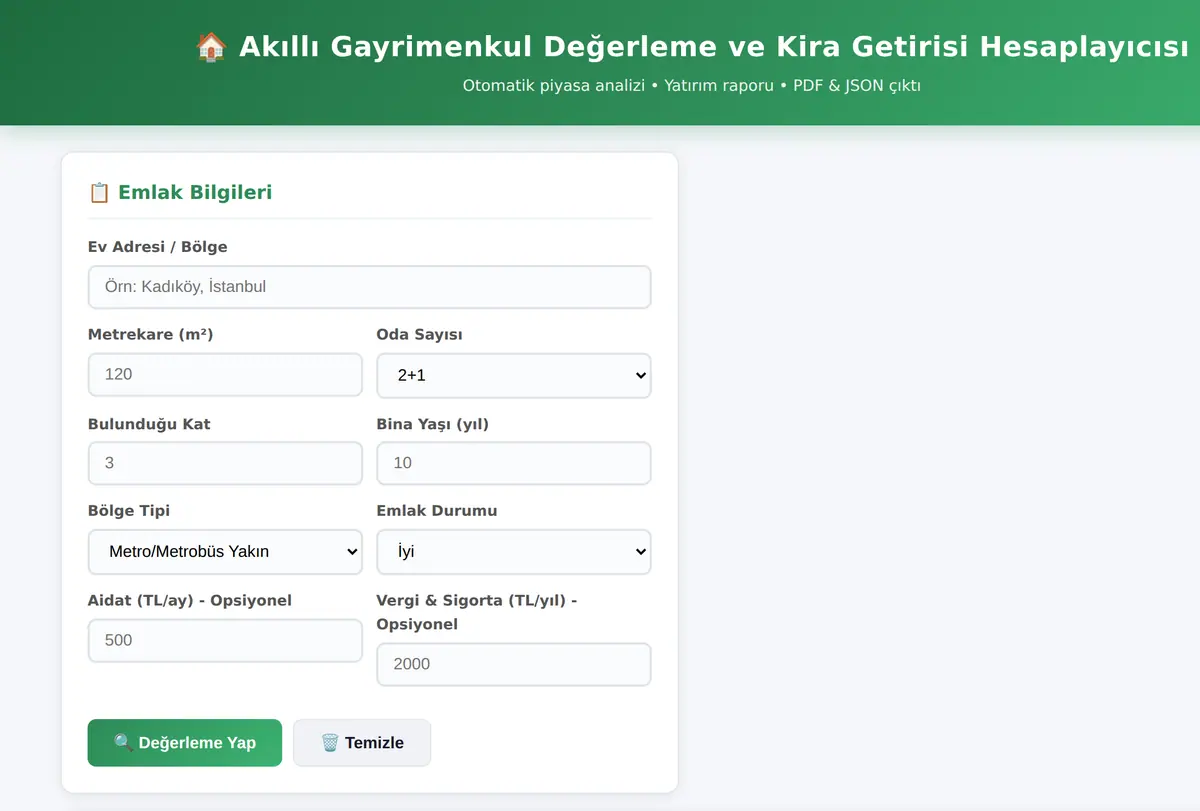
Task: Click the Bina Yaşı (yıl) label
Action: coord(433,424)
